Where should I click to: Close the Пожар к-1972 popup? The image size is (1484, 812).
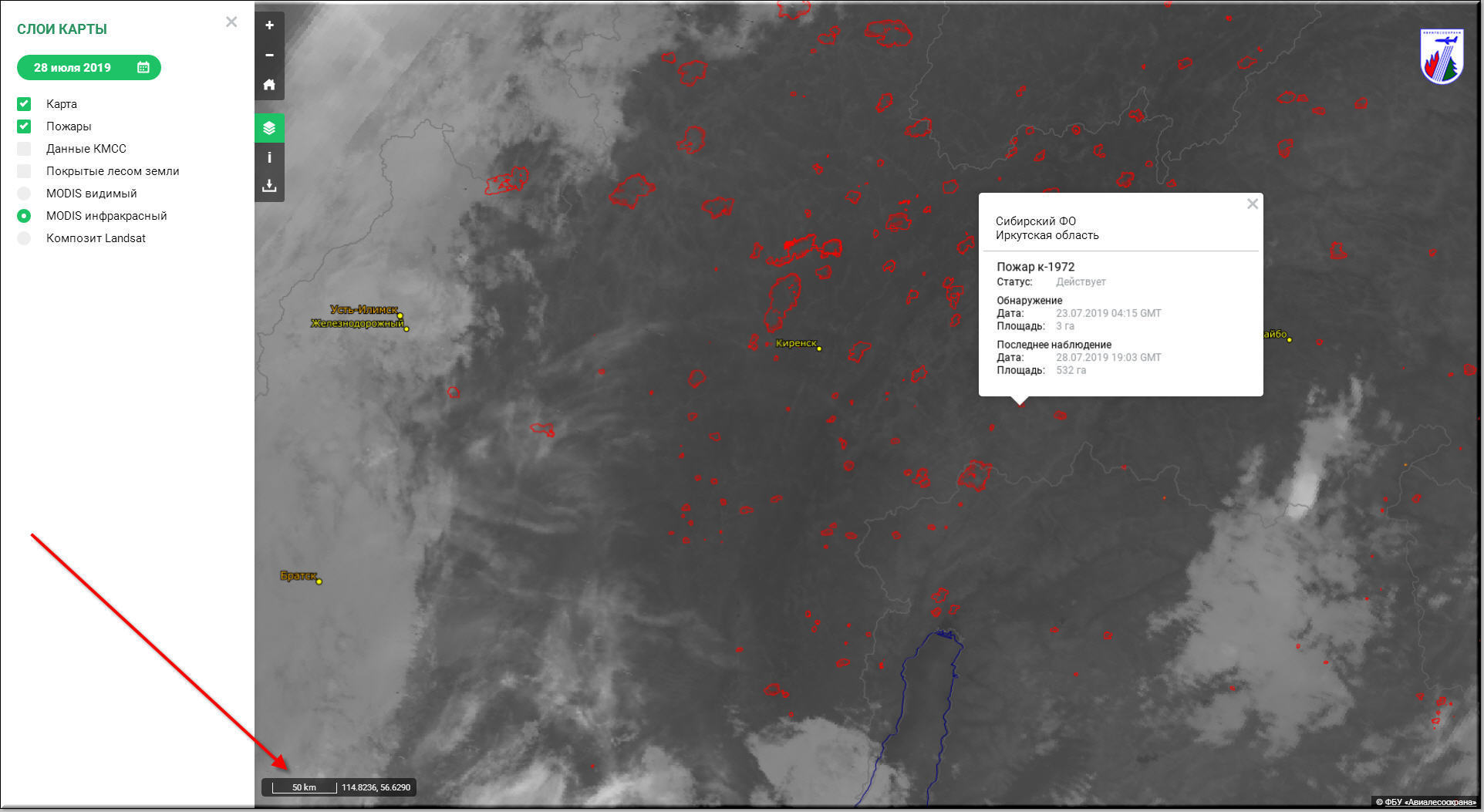[x=1253, y=204]
